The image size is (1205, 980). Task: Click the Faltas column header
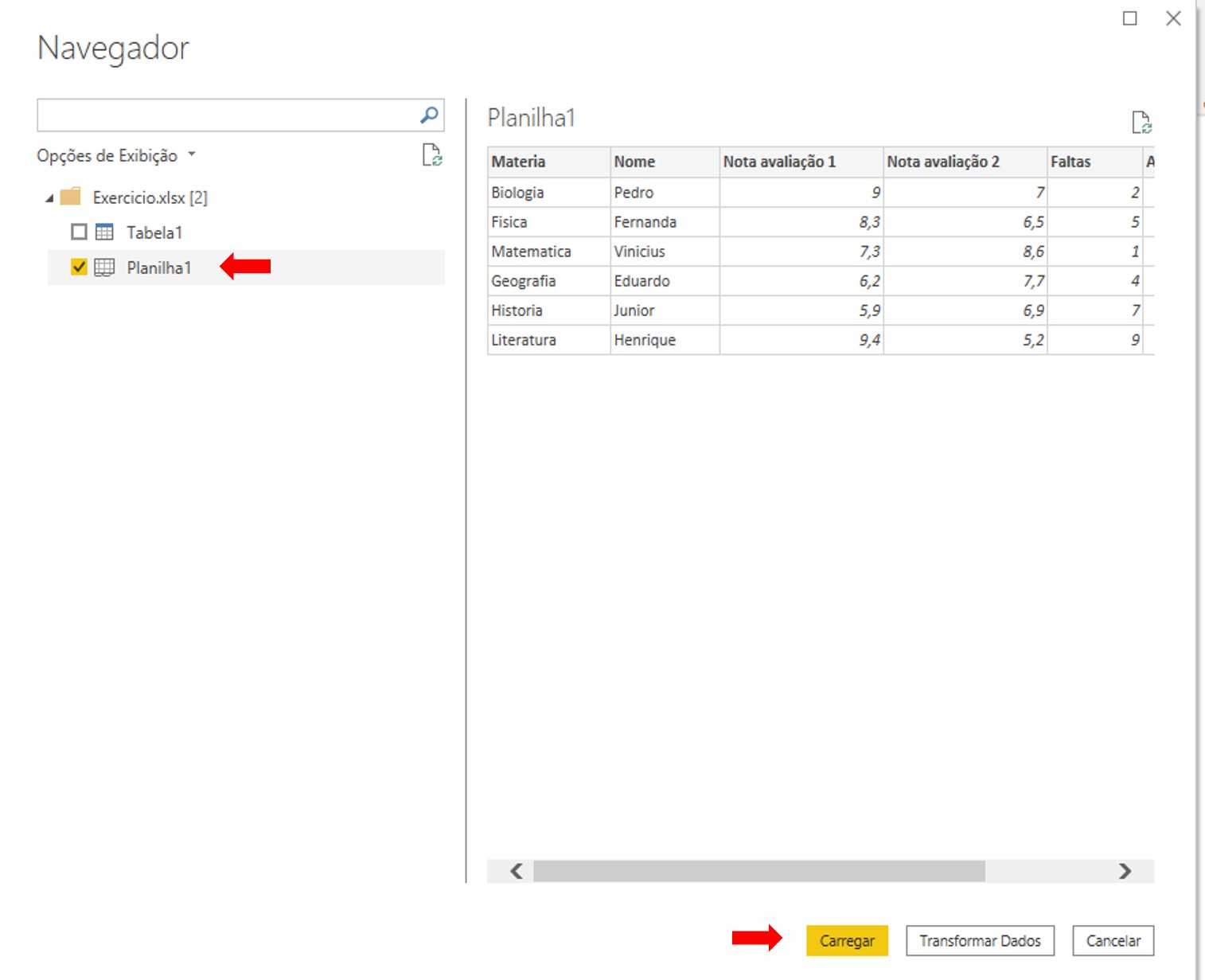coord(1094,162)
